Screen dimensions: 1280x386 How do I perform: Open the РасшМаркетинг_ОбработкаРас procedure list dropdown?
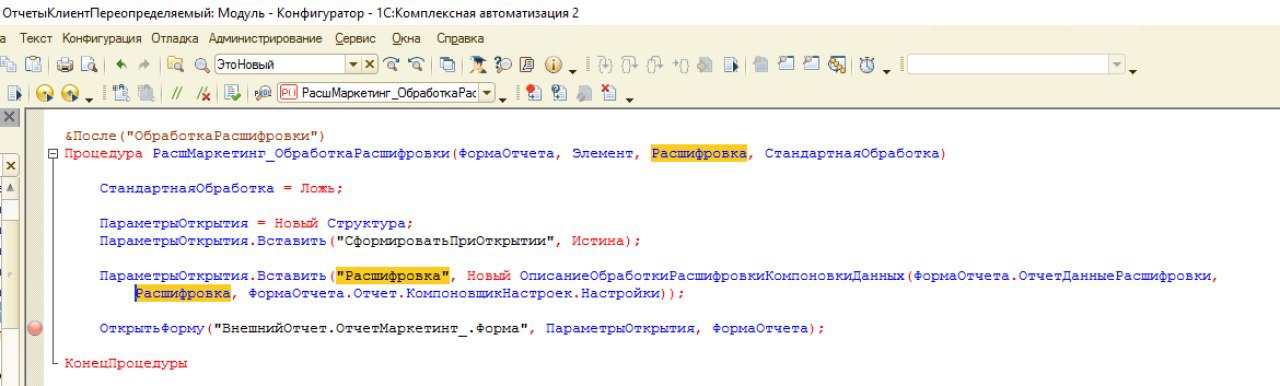(x=487, y=94)
